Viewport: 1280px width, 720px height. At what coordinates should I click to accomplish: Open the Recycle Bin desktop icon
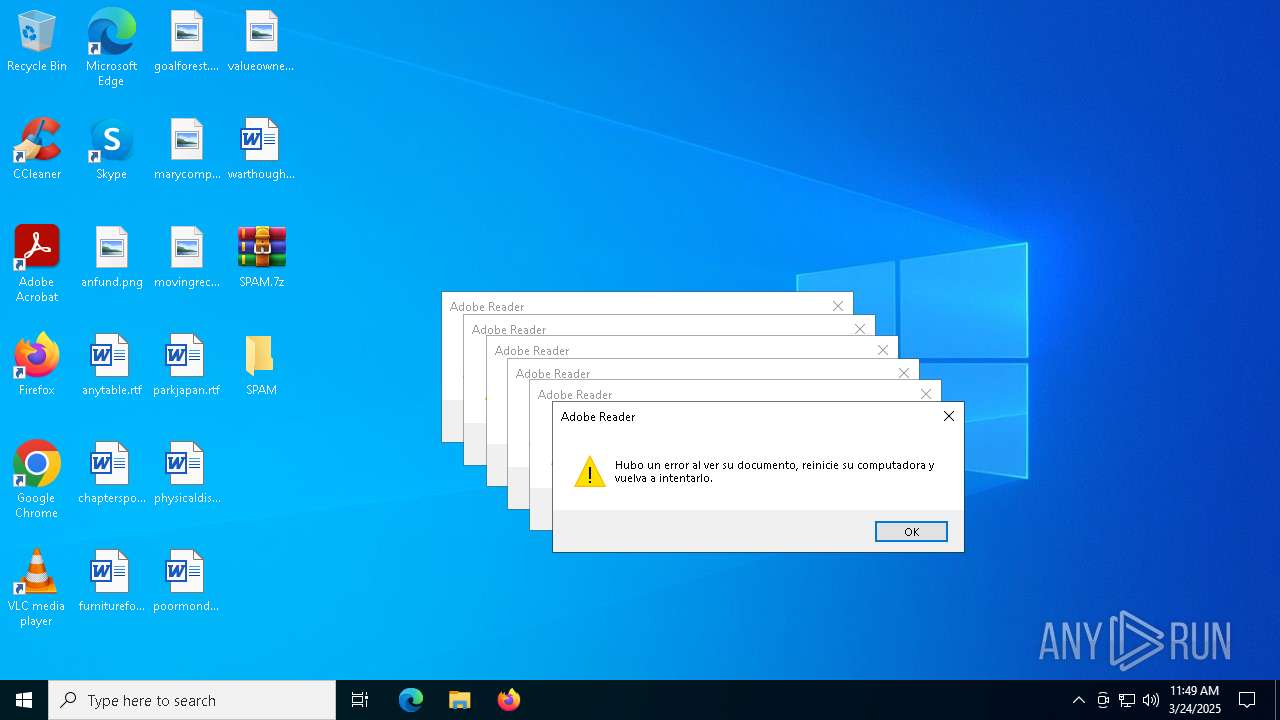click(37, 42)
